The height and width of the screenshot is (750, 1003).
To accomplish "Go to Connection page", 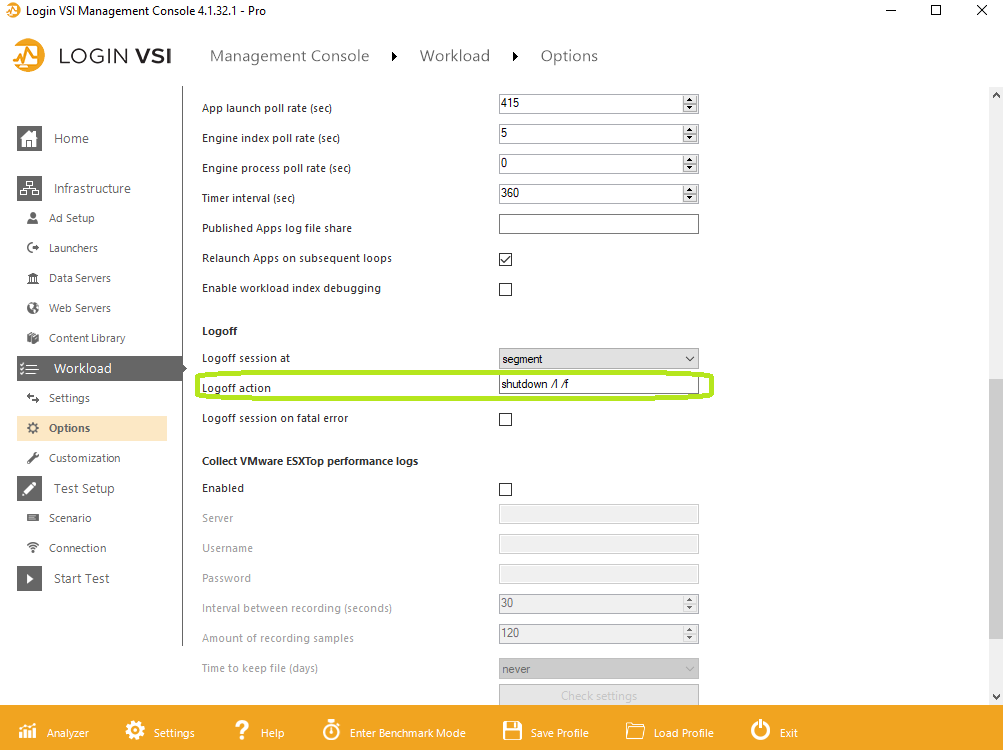I will (77, 548).
